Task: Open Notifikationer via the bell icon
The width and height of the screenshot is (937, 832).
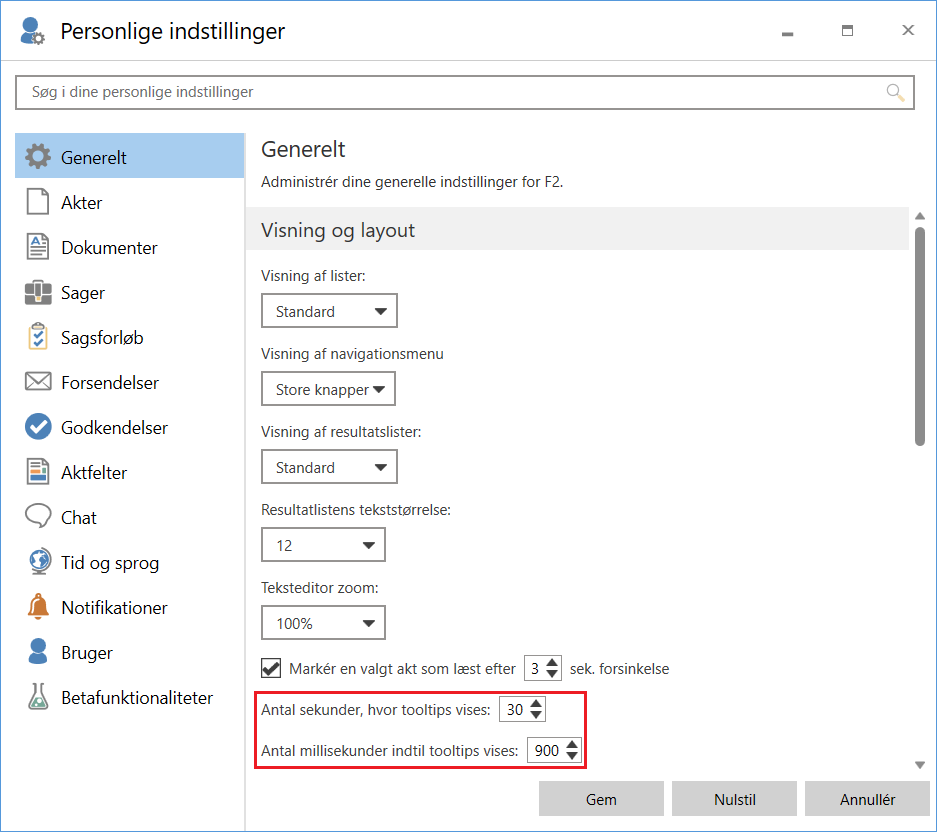Action: pyautogui.click(x=36, y=606)
